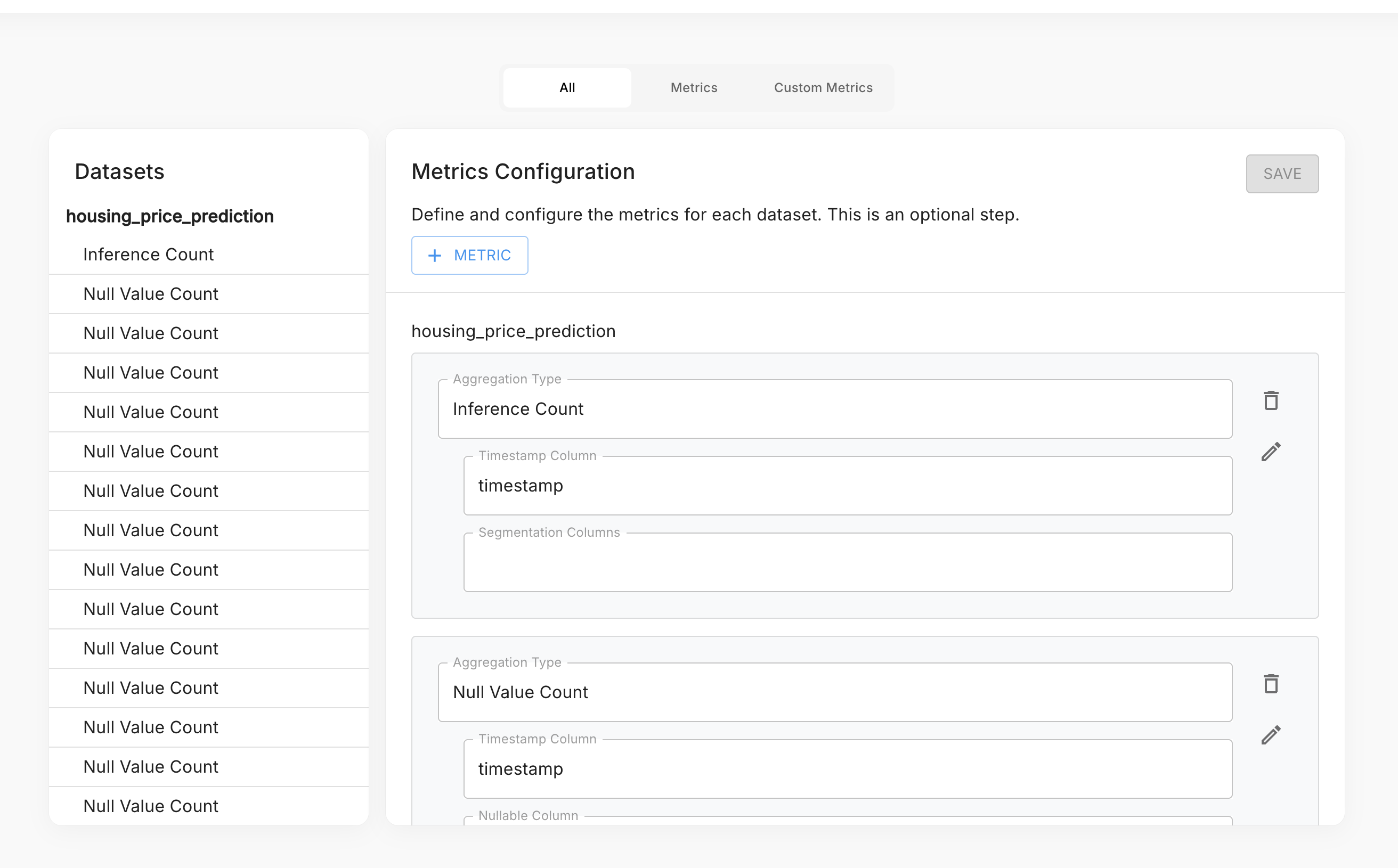
Task: Edit the Inference Count metric with pencil icon
Action: [x=1271, y=452]
